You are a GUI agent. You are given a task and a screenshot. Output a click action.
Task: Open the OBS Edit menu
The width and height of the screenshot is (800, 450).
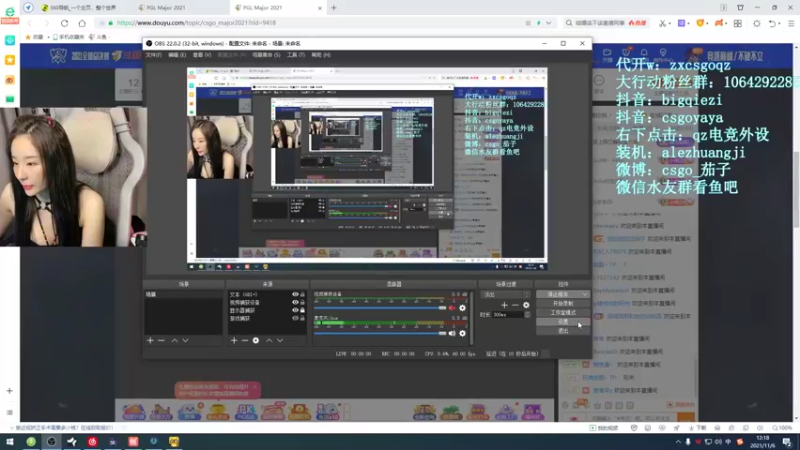177,55
